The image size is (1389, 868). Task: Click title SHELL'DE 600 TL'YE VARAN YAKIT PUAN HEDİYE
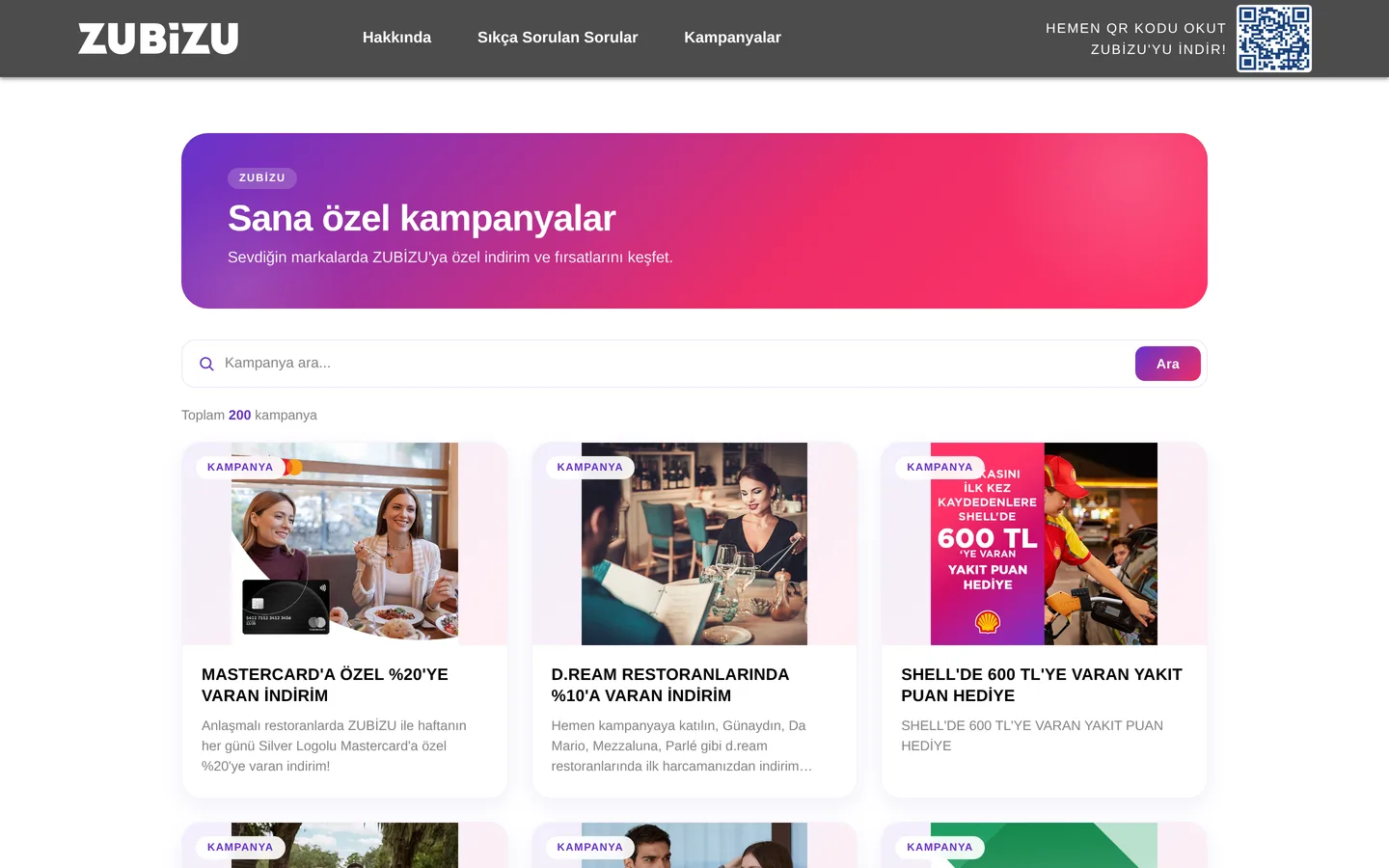tap(1042, 685)
